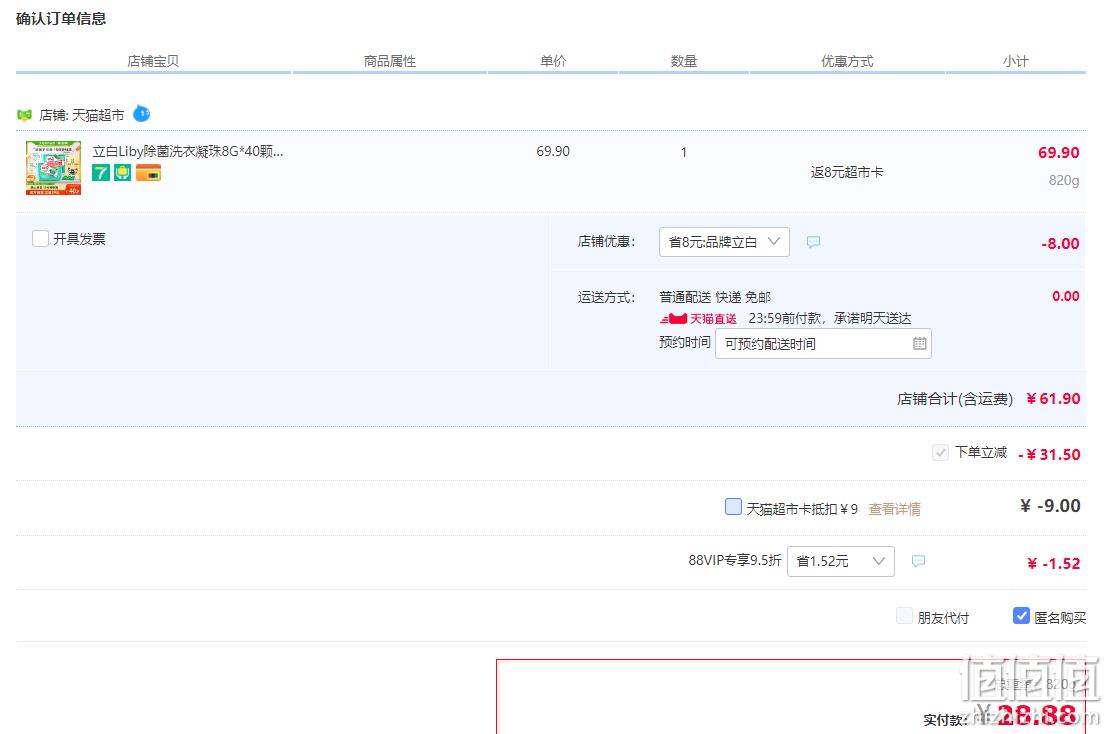Open the 查看详情 link
Screen dimensions: 1109x734
pyautogui.click(x=894, y=509)
